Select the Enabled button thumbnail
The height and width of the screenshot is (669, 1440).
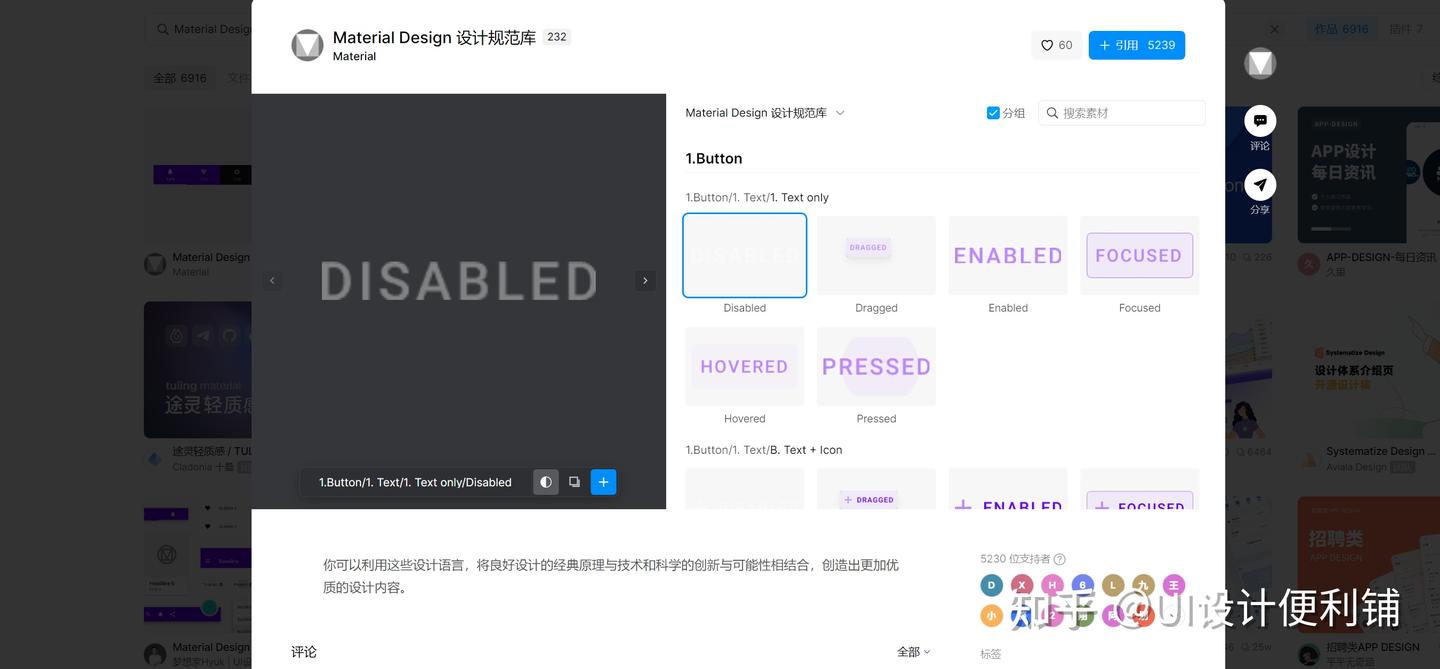pyautogui.click(x=1008, y=255)
